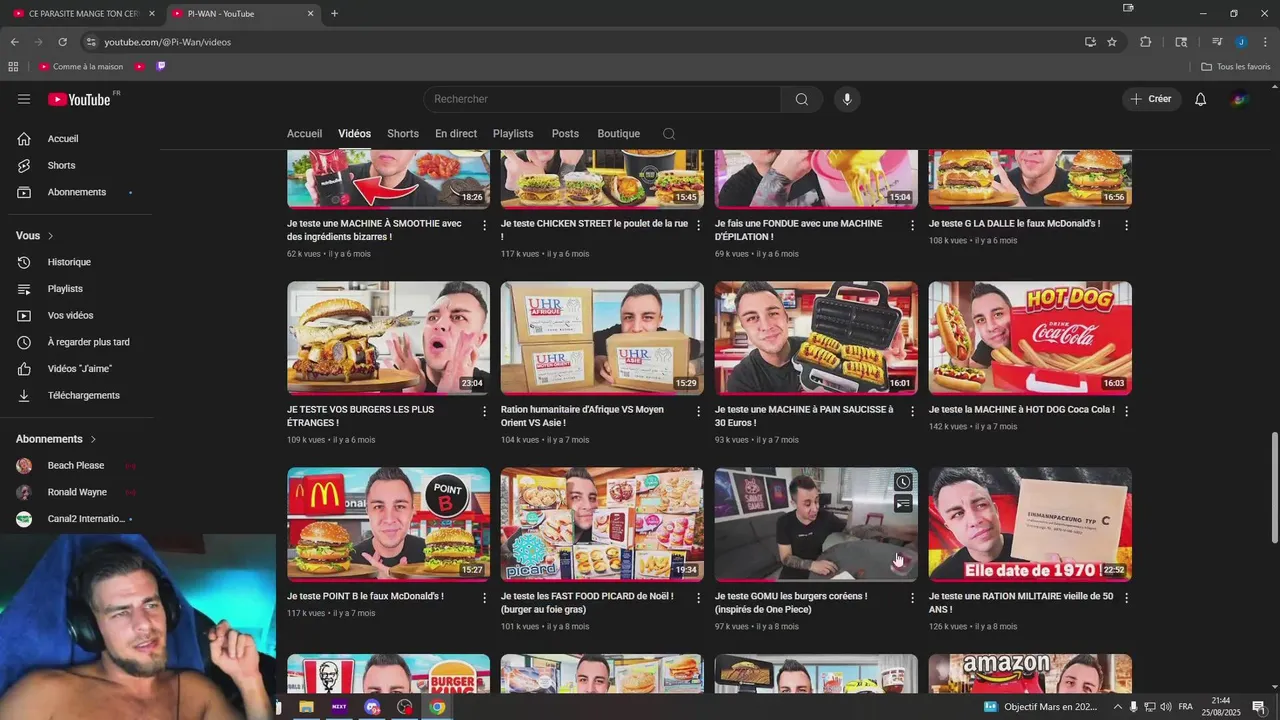The width and height of the screenshot is (1280, 720).
Task: Add GOMU video to queue icon
Action: coord(903,504)
